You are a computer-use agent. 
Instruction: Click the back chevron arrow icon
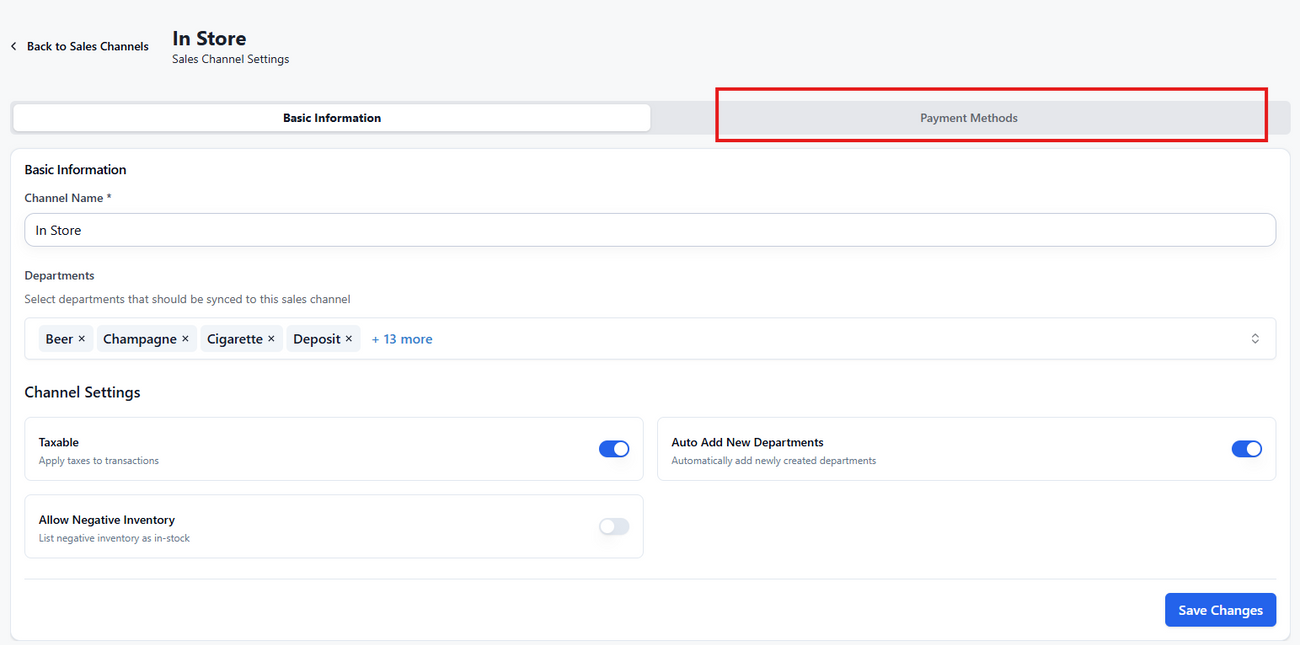(12, 45)
